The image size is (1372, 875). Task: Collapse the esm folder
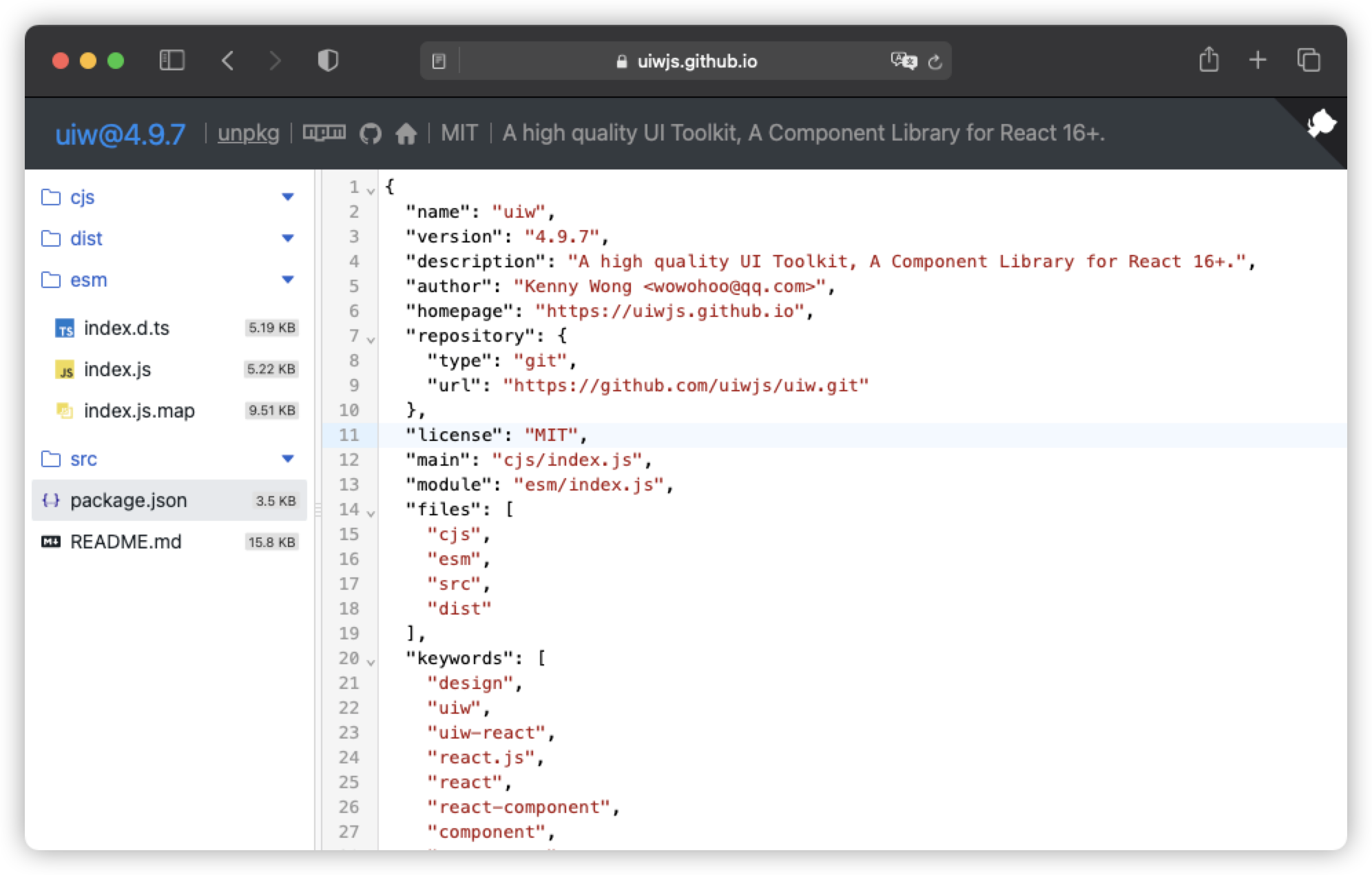(288, 280)
